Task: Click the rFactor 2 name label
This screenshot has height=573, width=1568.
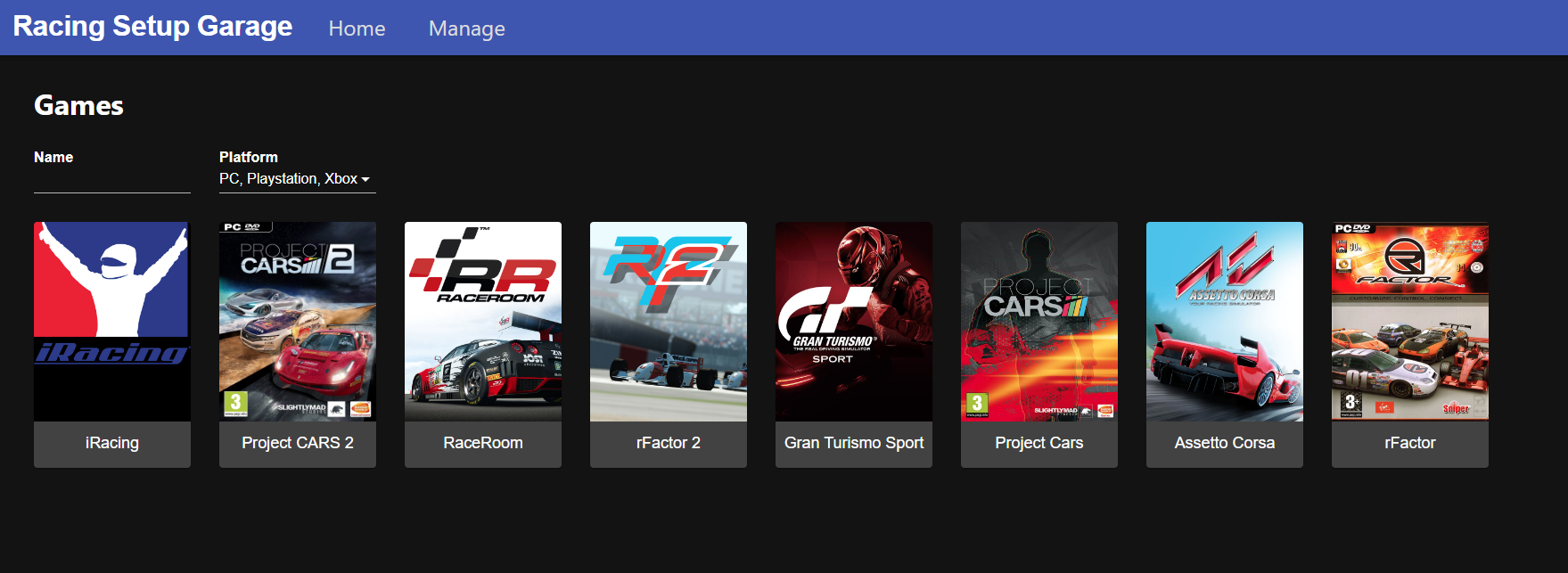Action: (669, 443)
